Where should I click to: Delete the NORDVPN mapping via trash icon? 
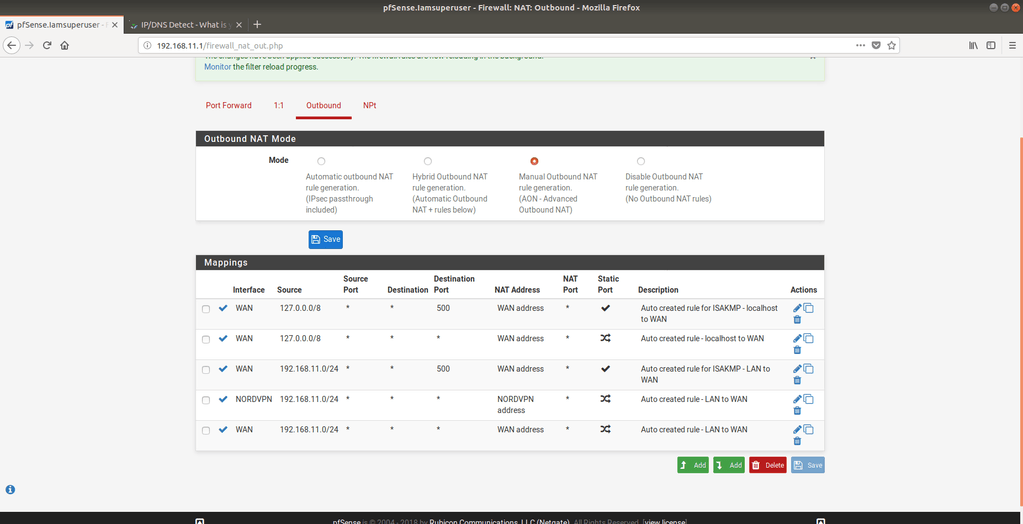pyautogui.click(x=797, y=410)
